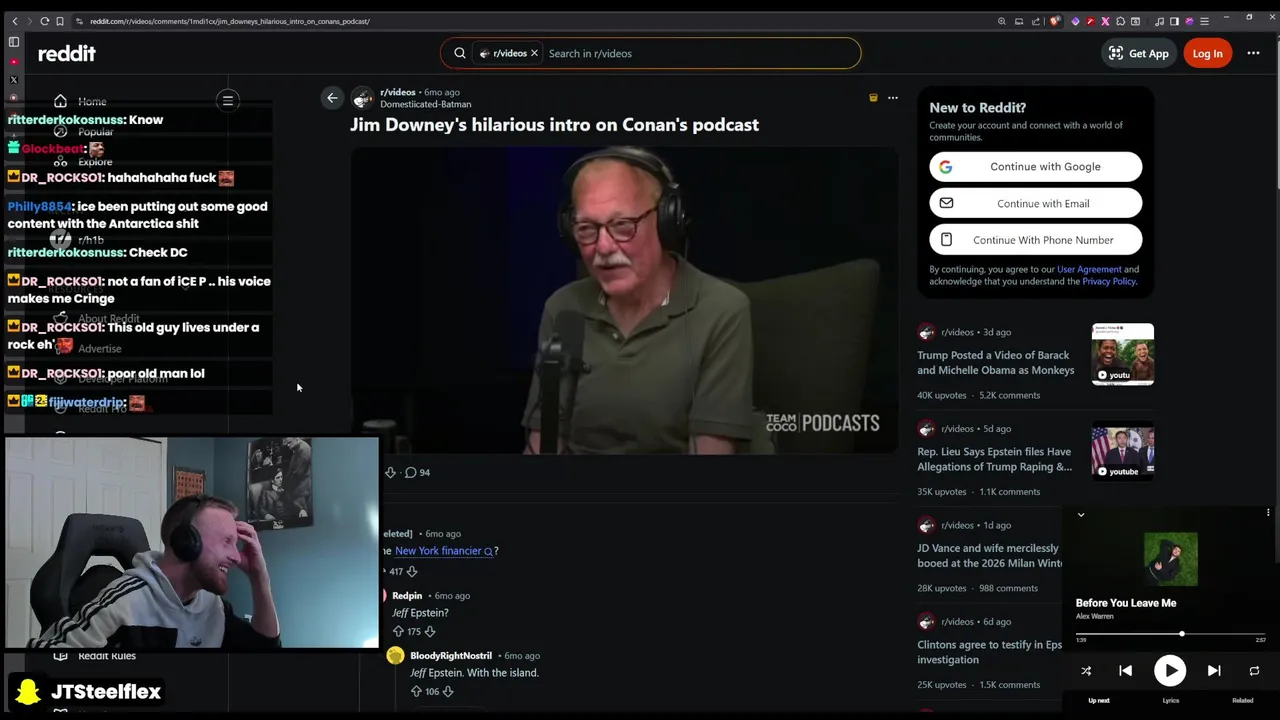Skip to the next track
This screenshot has width=1280, height=720.
1214,671
